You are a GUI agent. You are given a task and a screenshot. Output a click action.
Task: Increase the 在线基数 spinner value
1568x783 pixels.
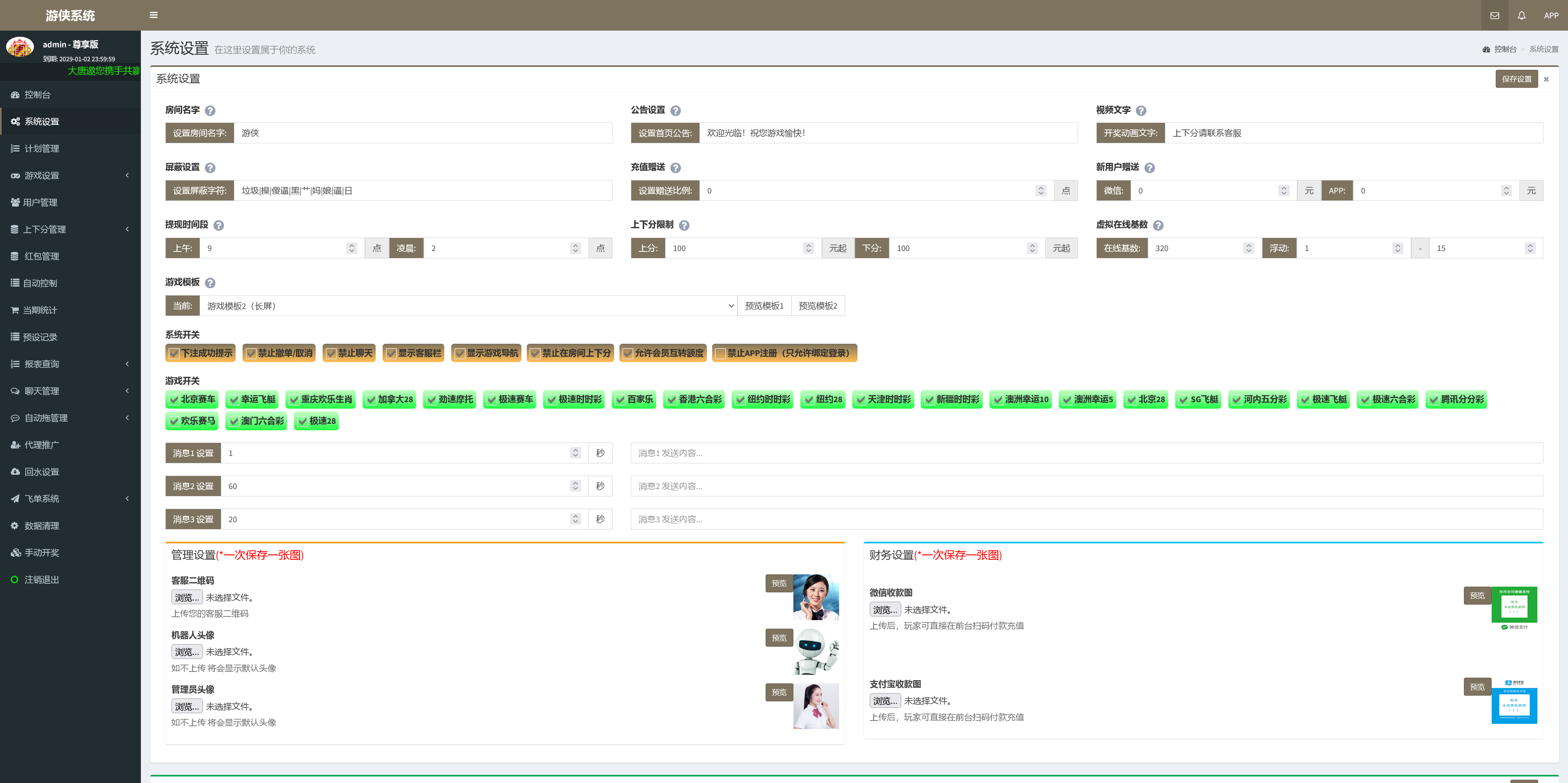pyautogui.click(x=1248, y=245)
